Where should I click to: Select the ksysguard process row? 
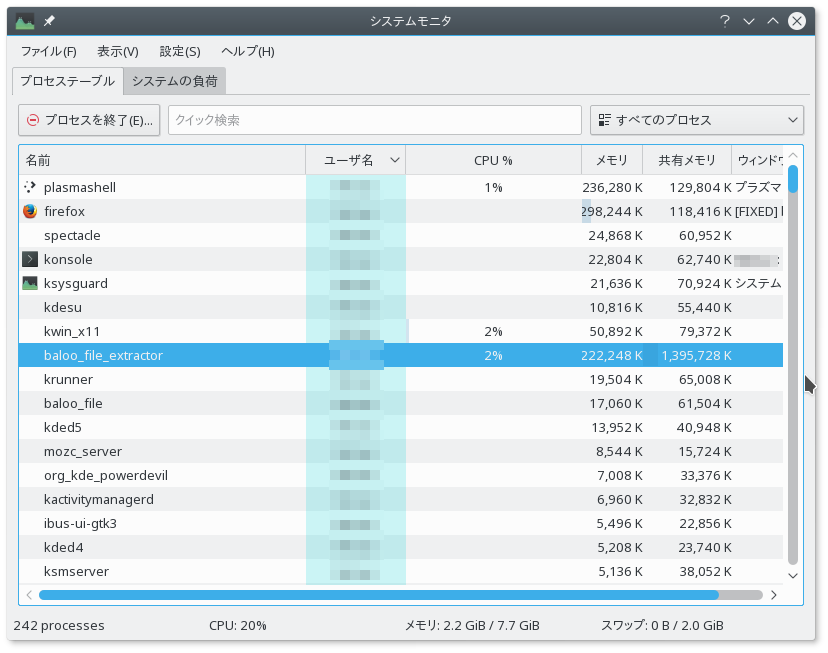(x=401, y=283)
